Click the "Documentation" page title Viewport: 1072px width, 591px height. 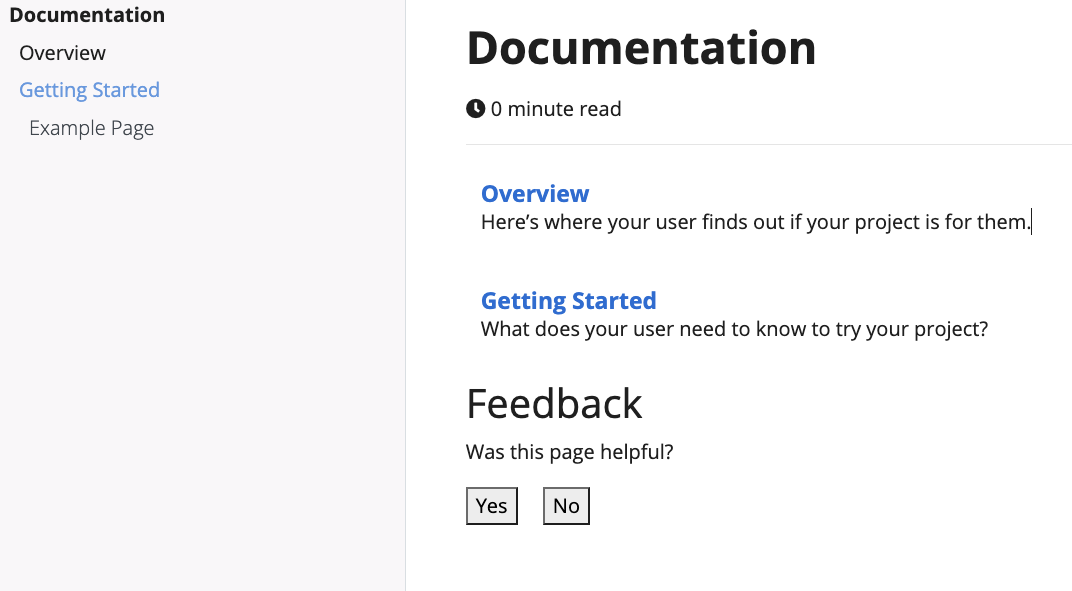coord(640,46)
